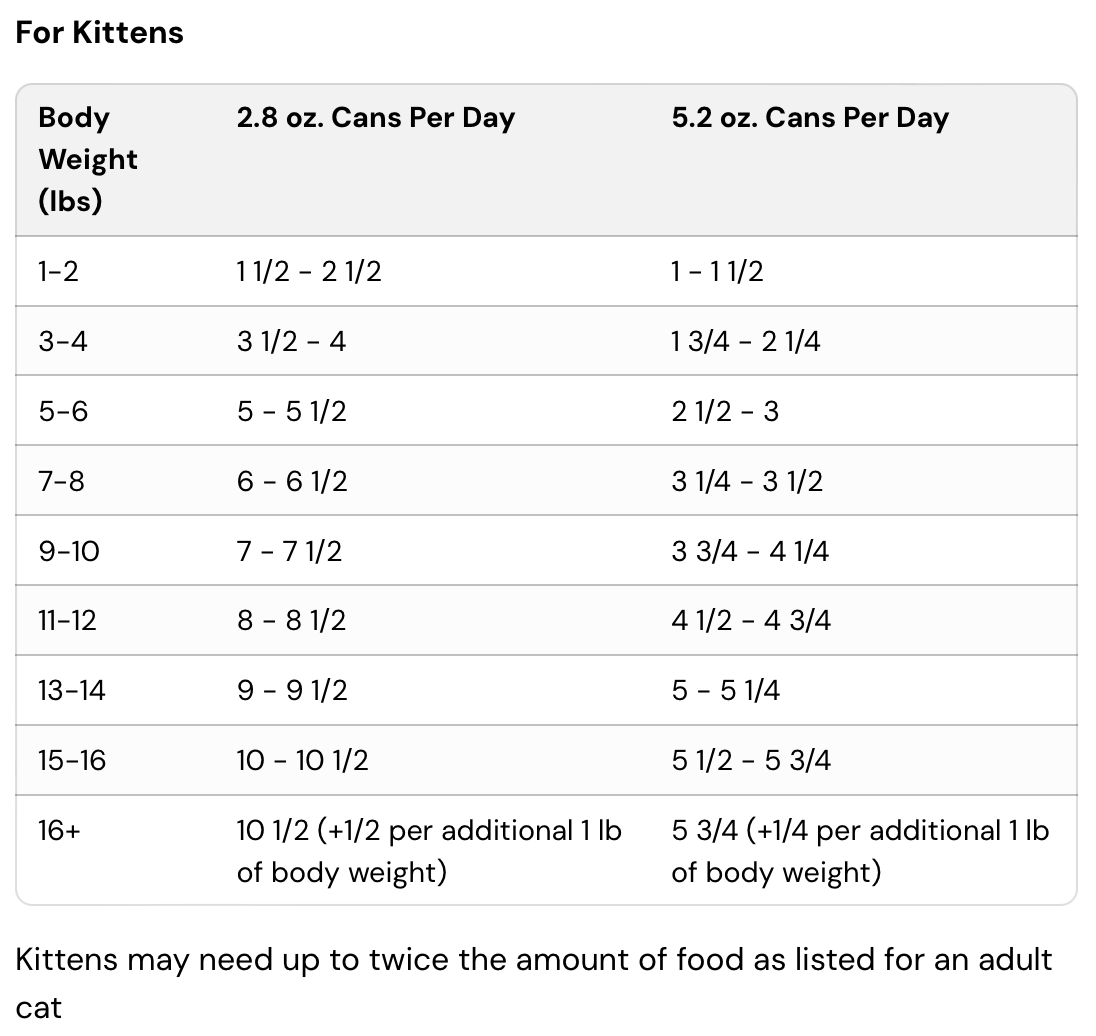Select the 1-2 body weight cell

(58, 271)
